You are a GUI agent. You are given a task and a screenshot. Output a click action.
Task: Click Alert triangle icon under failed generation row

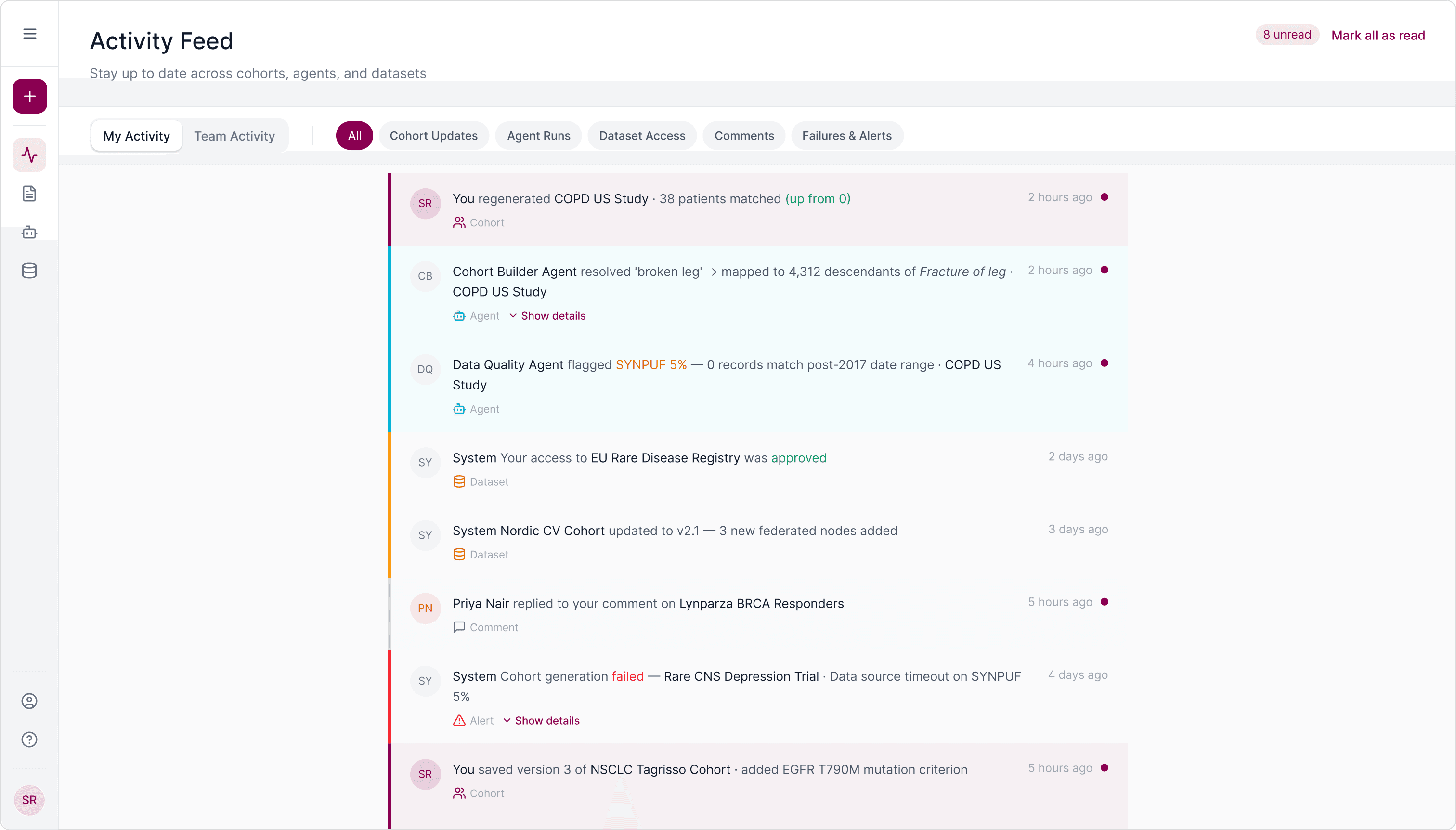click(459, 721)
